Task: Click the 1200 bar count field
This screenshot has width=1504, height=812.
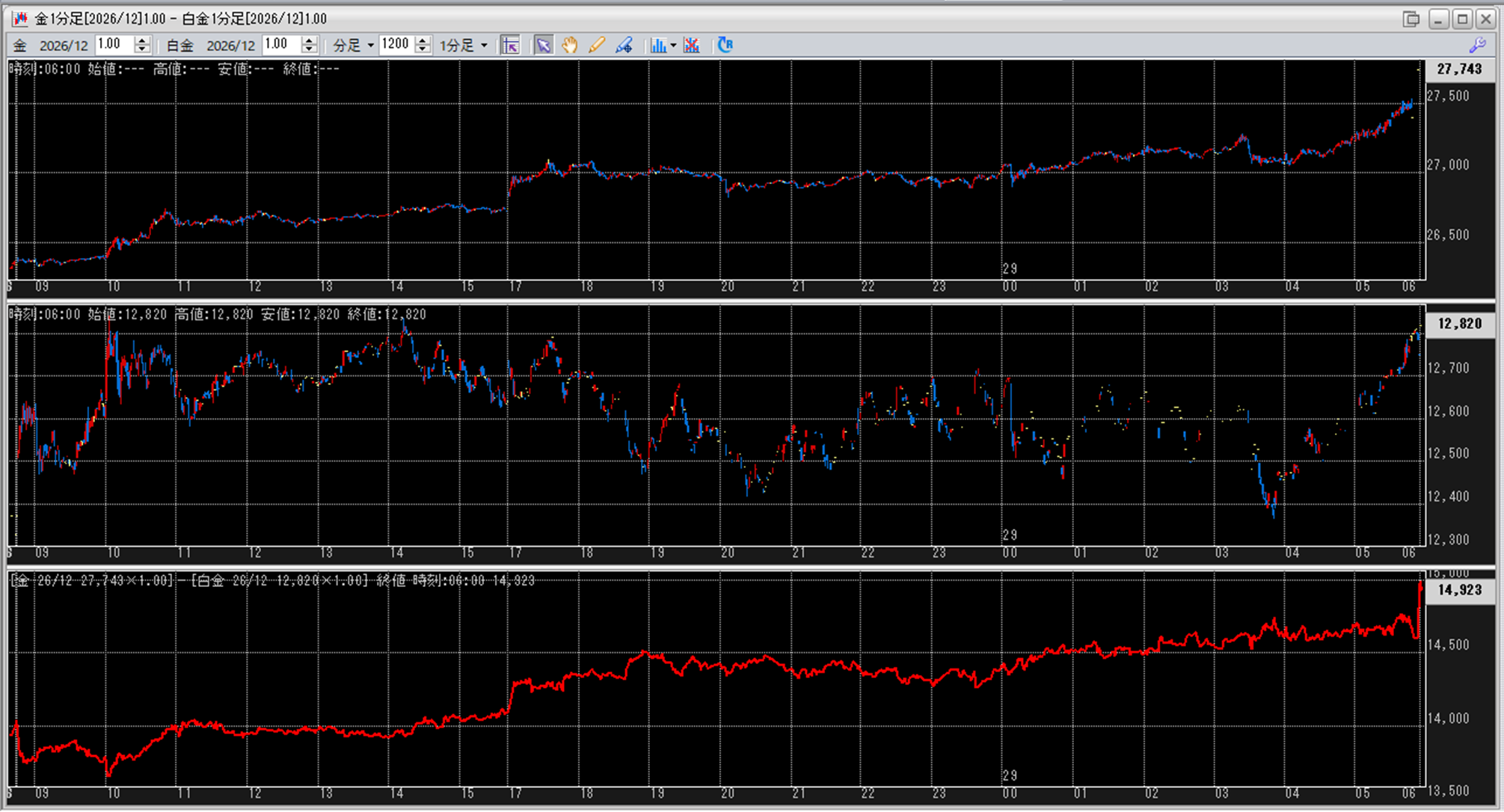Action: pyautogui.click(x=395, y=45)
